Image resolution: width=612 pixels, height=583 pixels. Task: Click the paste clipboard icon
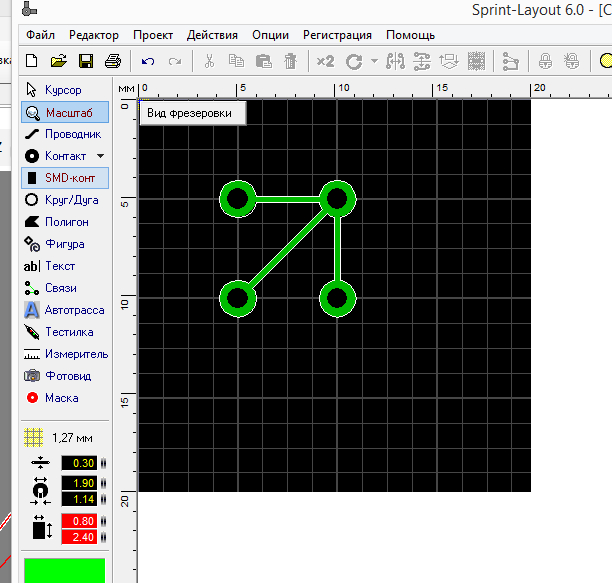click(263, 61)
